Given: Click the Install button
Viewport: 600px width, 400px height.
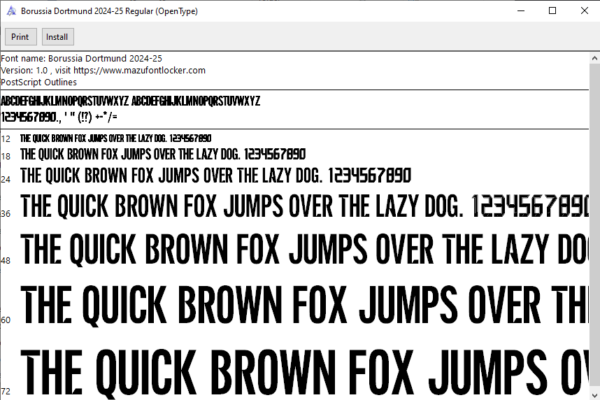Looking at the screenshot, I should coord(57,37).
